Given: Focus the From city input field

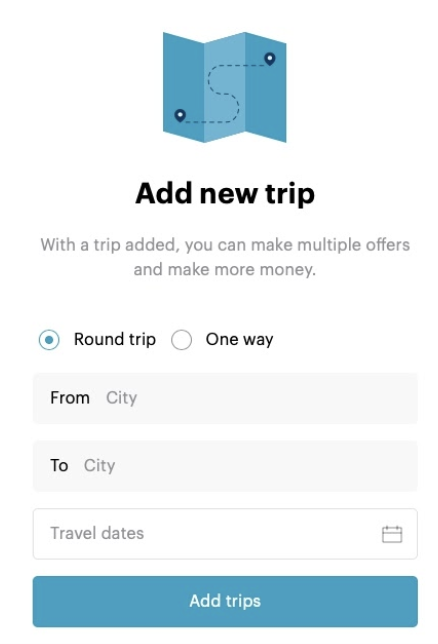Looking at the screenshot, I should click(225, 398).
